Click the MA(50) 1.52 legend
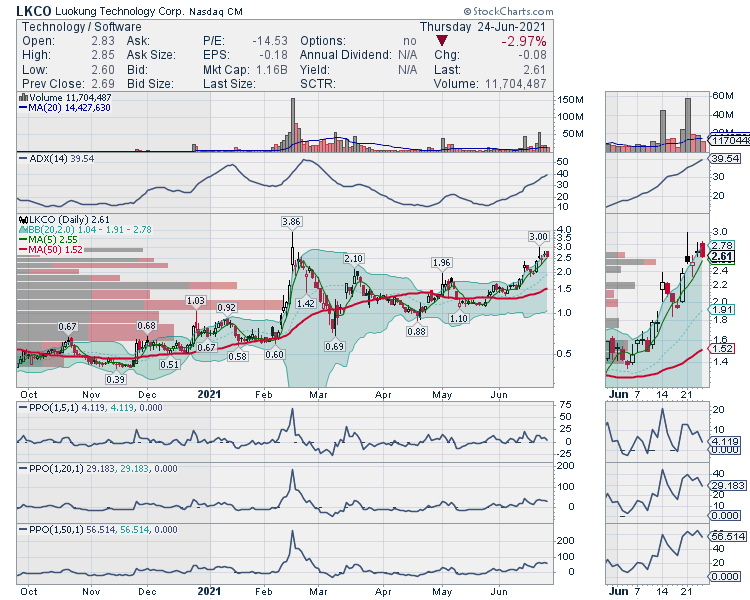Image resolution: width=750 pixels, height=600 pixels. tap(51, 250)
